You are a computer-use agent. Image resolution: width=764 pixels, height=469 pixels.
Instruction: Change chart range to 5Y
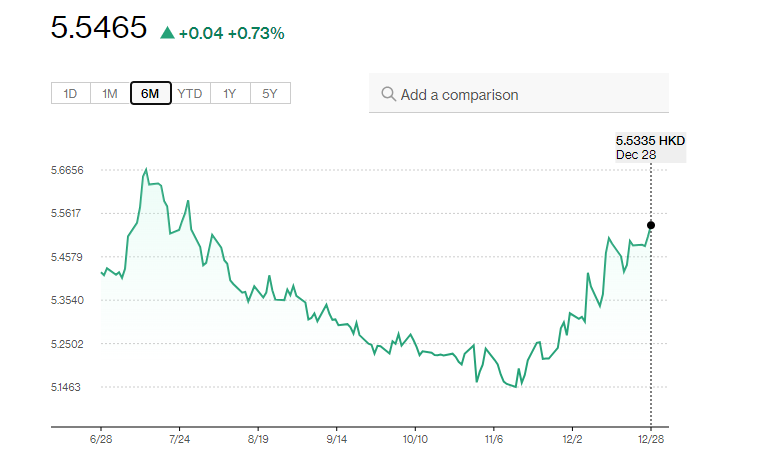pos(270,94)
